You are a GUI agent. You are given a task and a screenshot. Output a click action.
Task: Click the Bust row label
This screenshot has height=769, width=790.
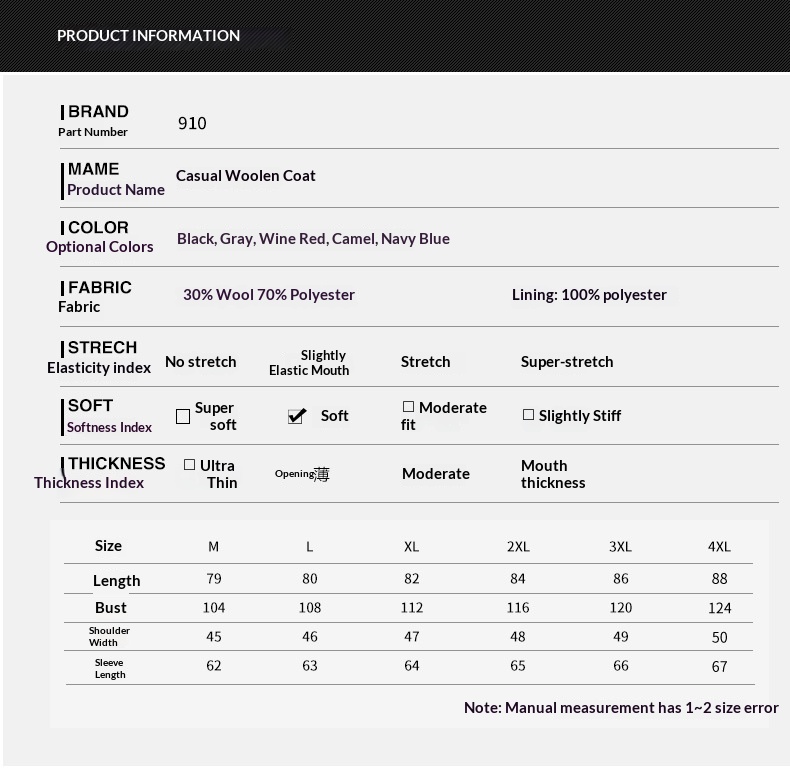pos(111,608)
